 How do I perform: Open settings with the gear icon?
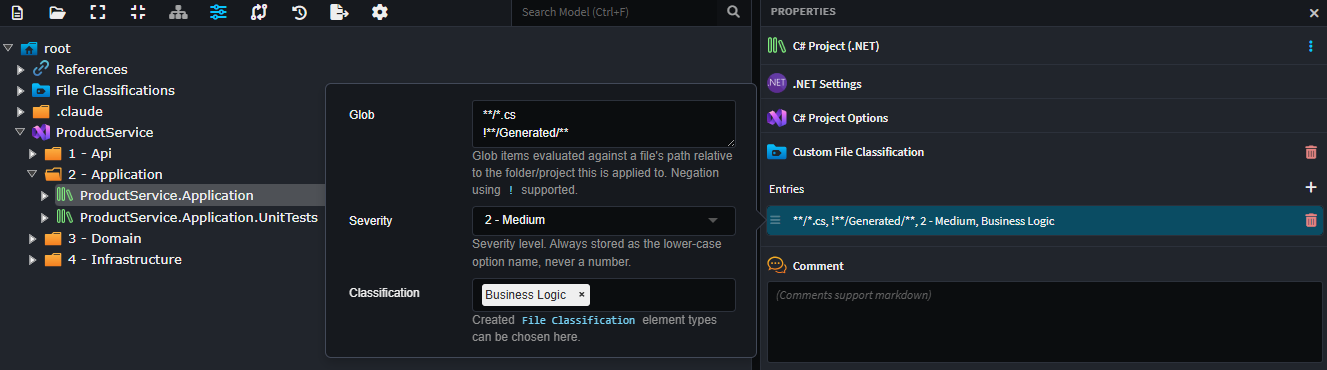click(379, 13)
